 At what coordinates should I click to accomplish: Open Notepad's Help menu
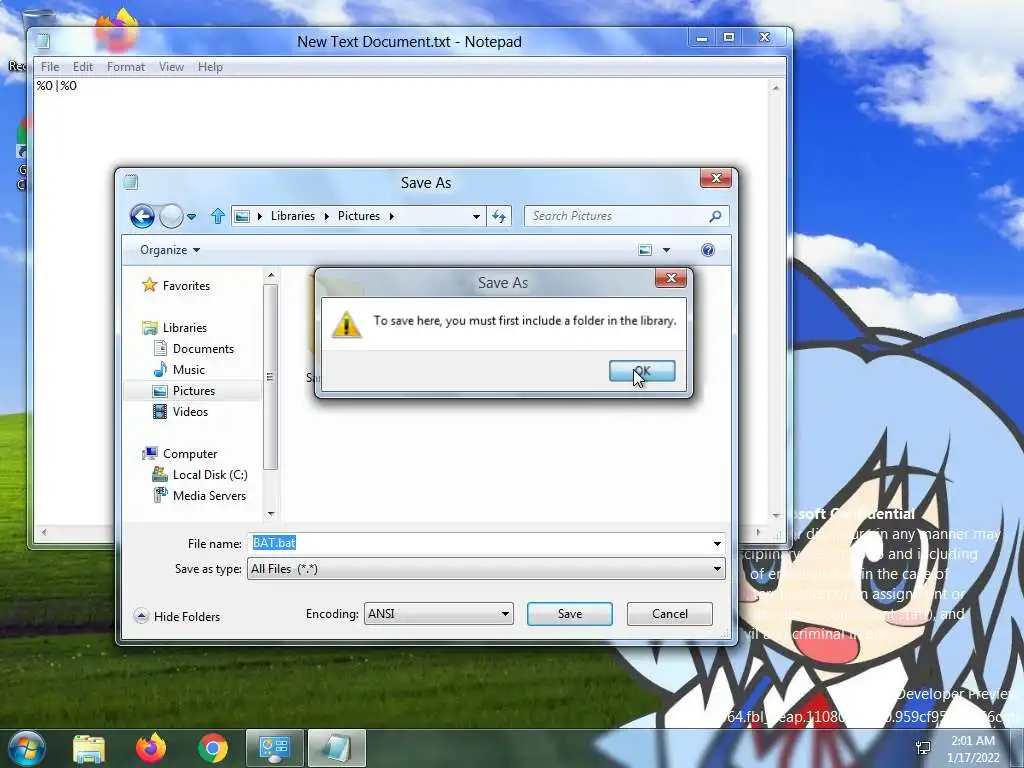210,67
